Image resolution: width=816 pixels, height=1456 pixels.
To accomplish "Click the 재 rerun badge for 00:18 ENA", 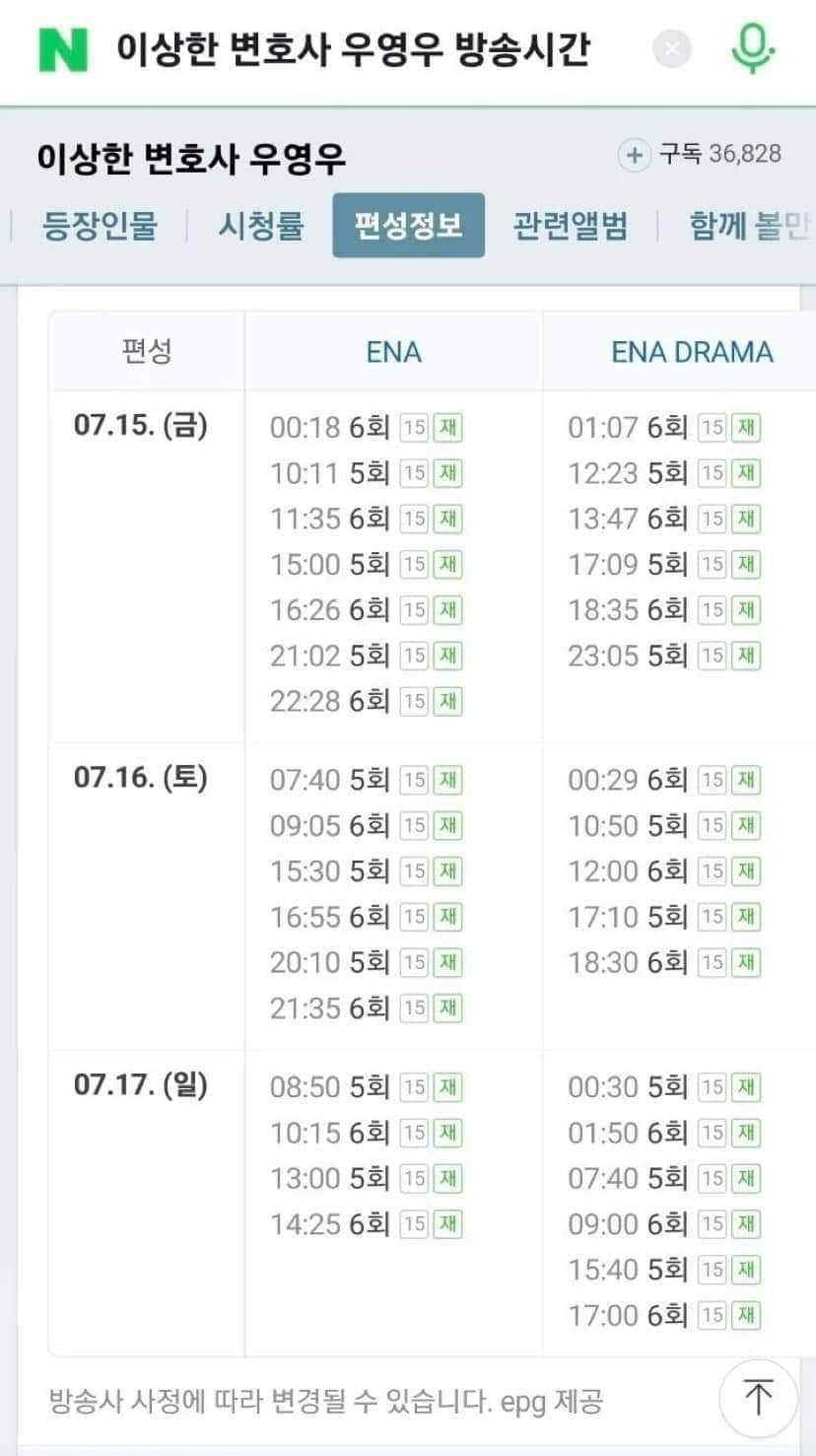I will [x=448, y=428].
